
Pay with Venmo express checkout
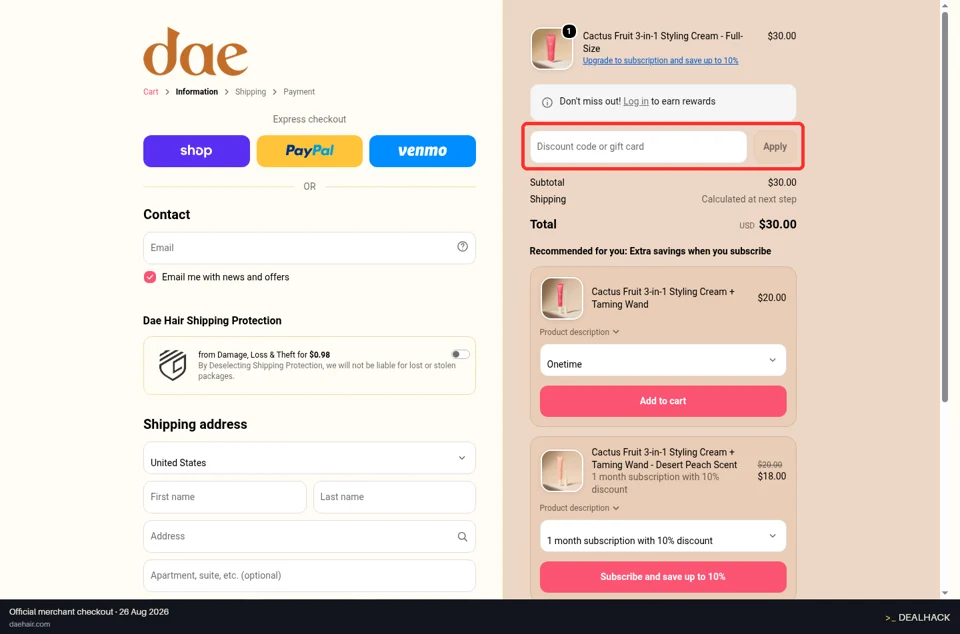(x=422, y=151)
